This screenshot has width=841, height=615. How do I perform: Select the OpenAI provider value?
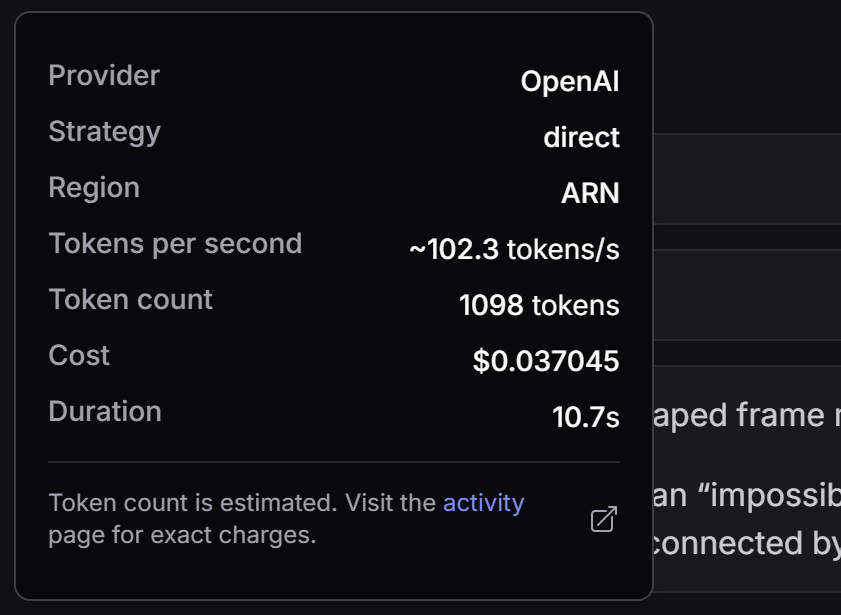570,82
